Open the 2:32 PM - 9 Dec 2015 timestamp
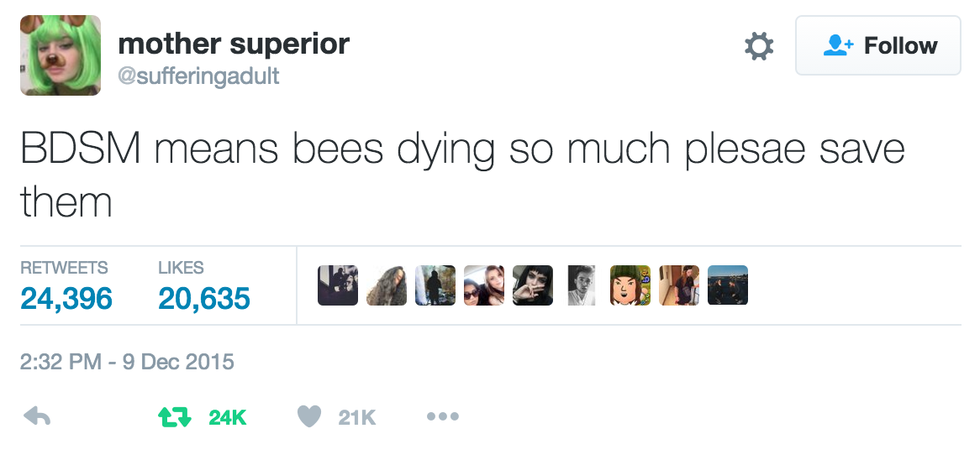The width and height of the screenshot is (980, 460). [x=127, y=361]
